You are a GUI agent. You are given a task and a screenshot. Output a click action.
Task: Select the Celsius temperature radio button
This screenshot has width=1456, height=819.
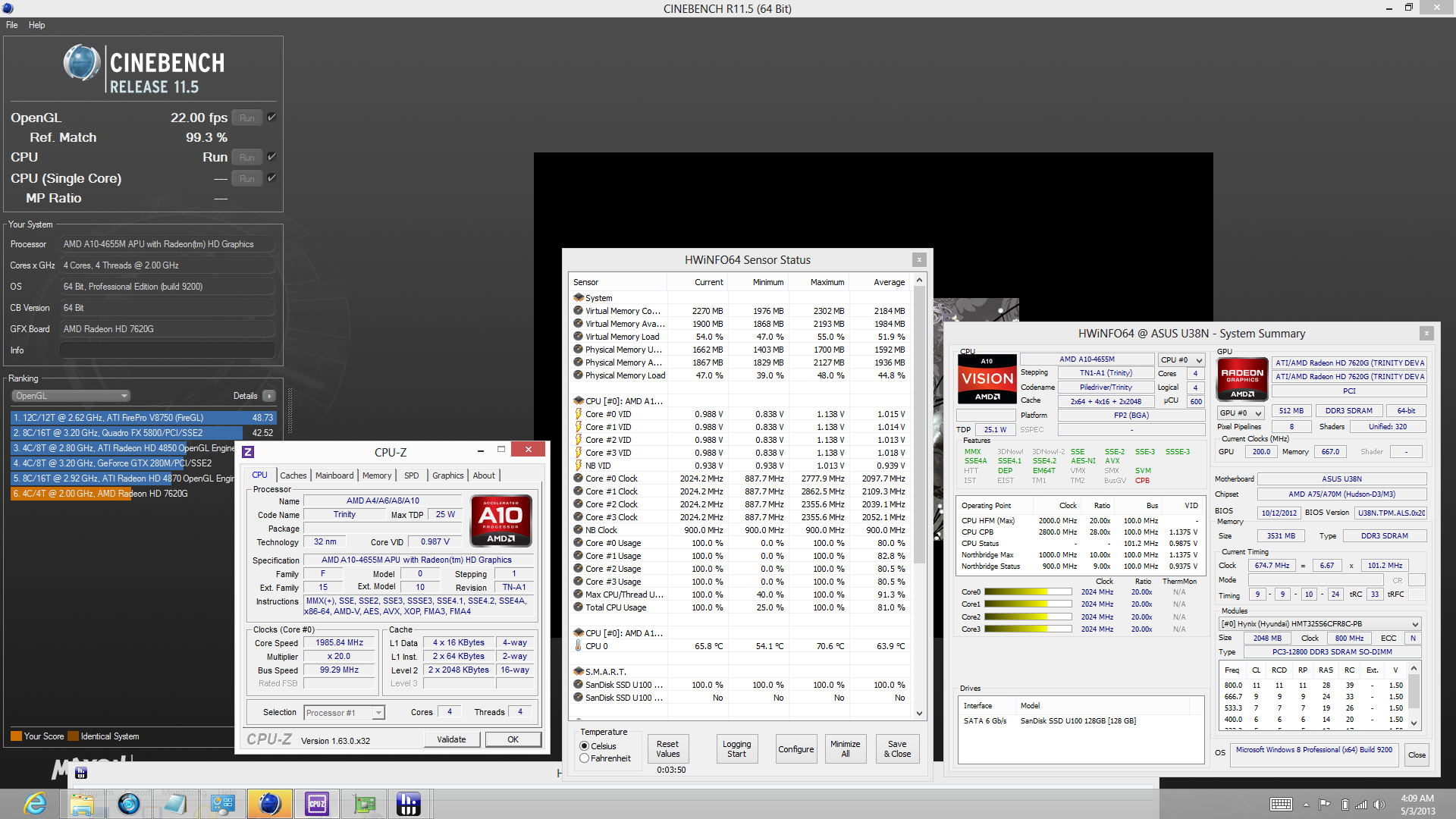pos(585,746)
